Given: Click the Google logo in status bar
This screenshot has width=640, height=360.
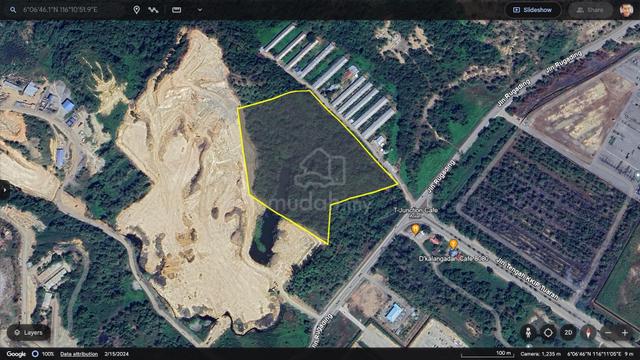Looking at the screenshot, I should point(16,354).
